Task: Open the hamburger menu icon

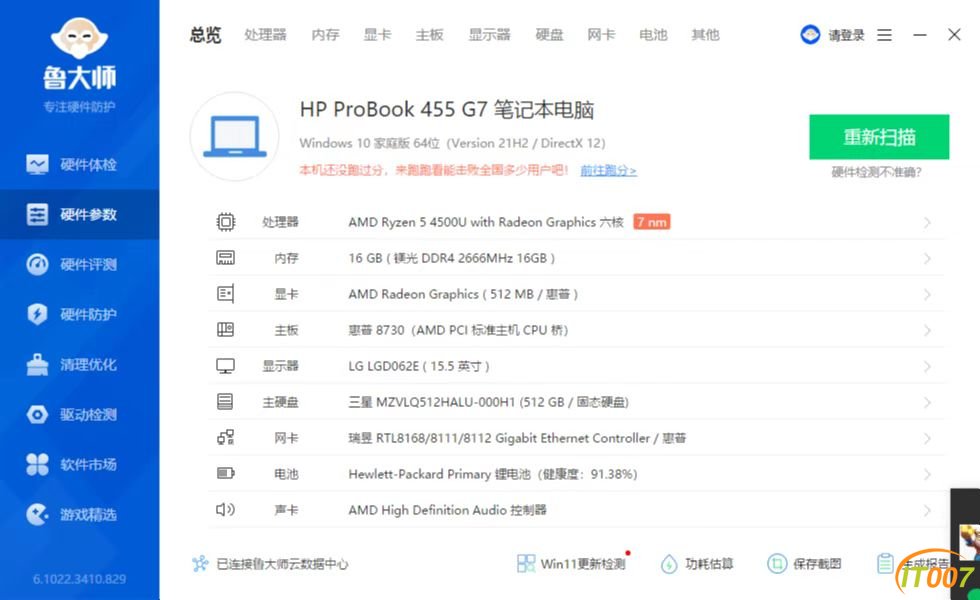Action: pyautogui.click(x=884, y=35)
